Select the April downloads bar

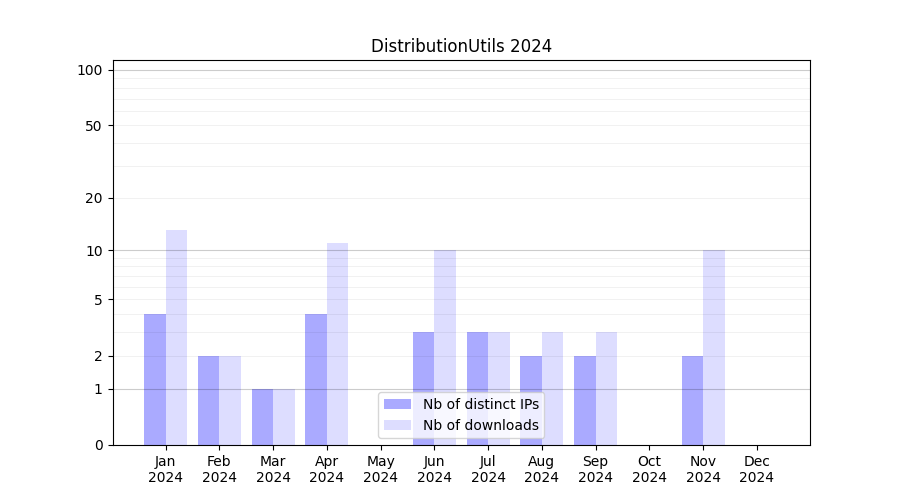338,343
